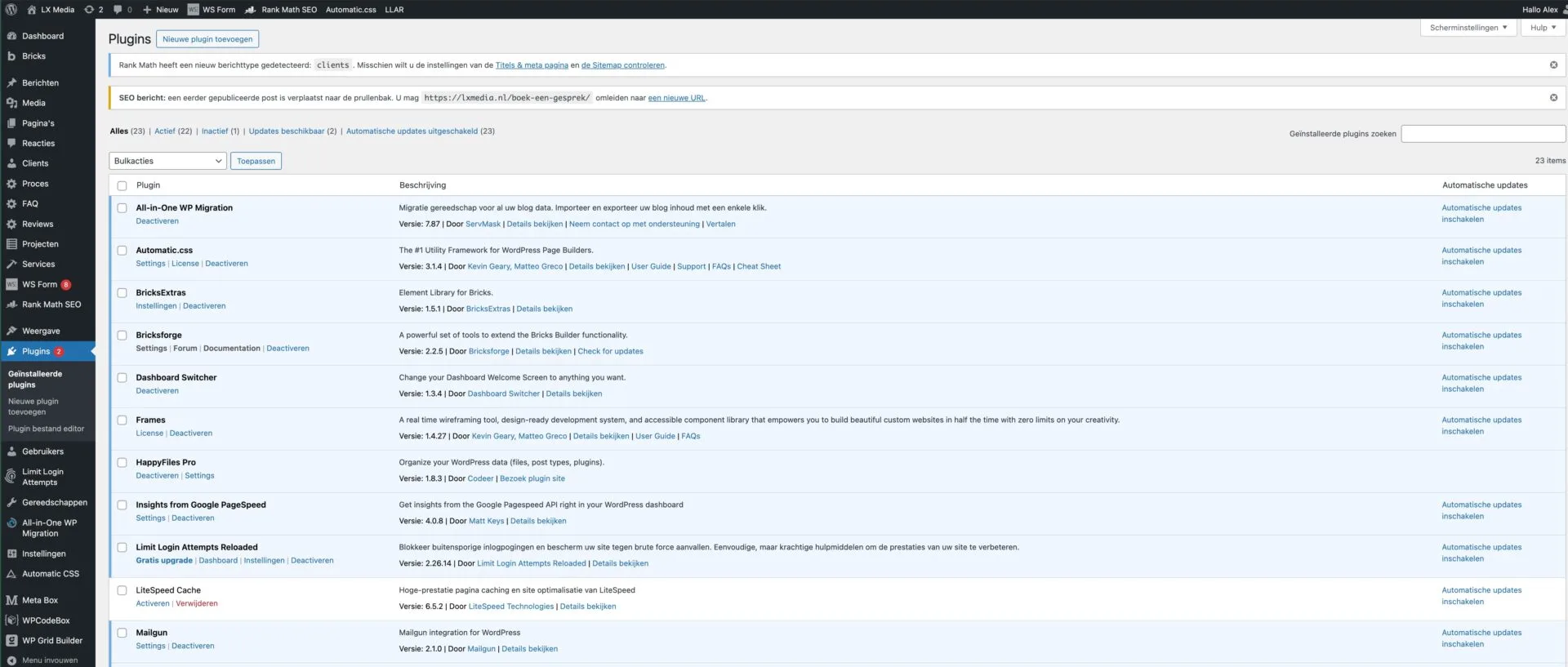Open Gereedschappen wrench icon in sidebar
This screenshot has height=667, width=1568.
11,503
